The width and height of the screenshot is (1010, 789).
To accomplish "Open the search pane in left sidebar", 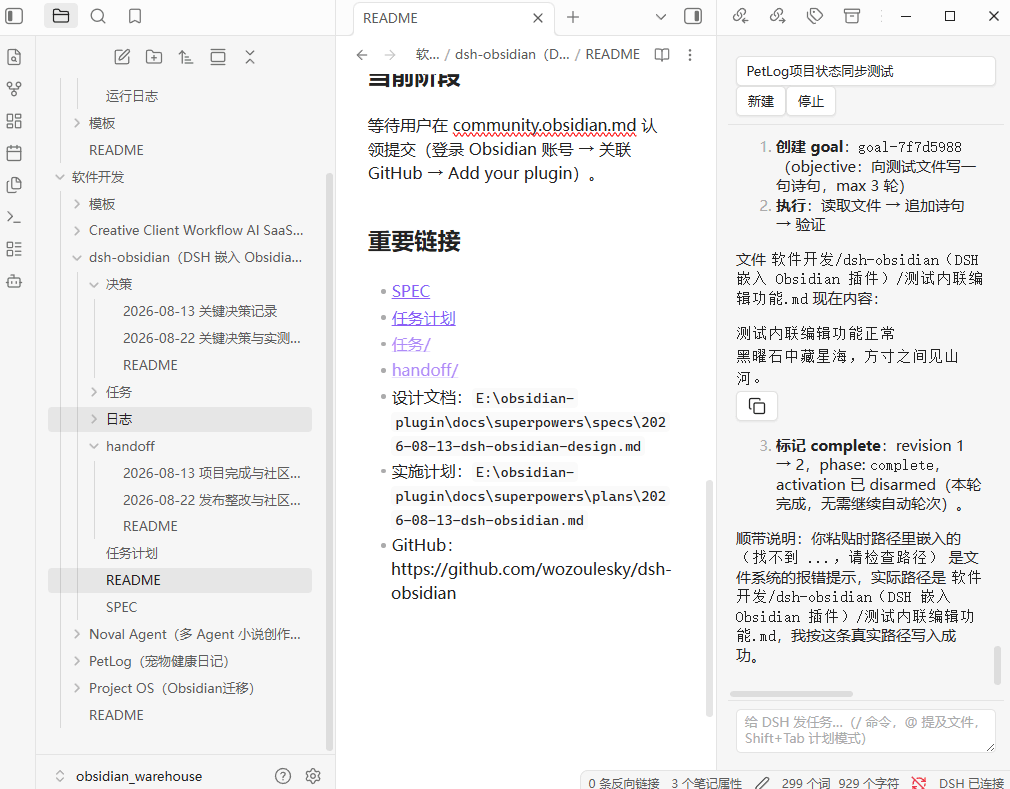I will click(x=98, y=16).
